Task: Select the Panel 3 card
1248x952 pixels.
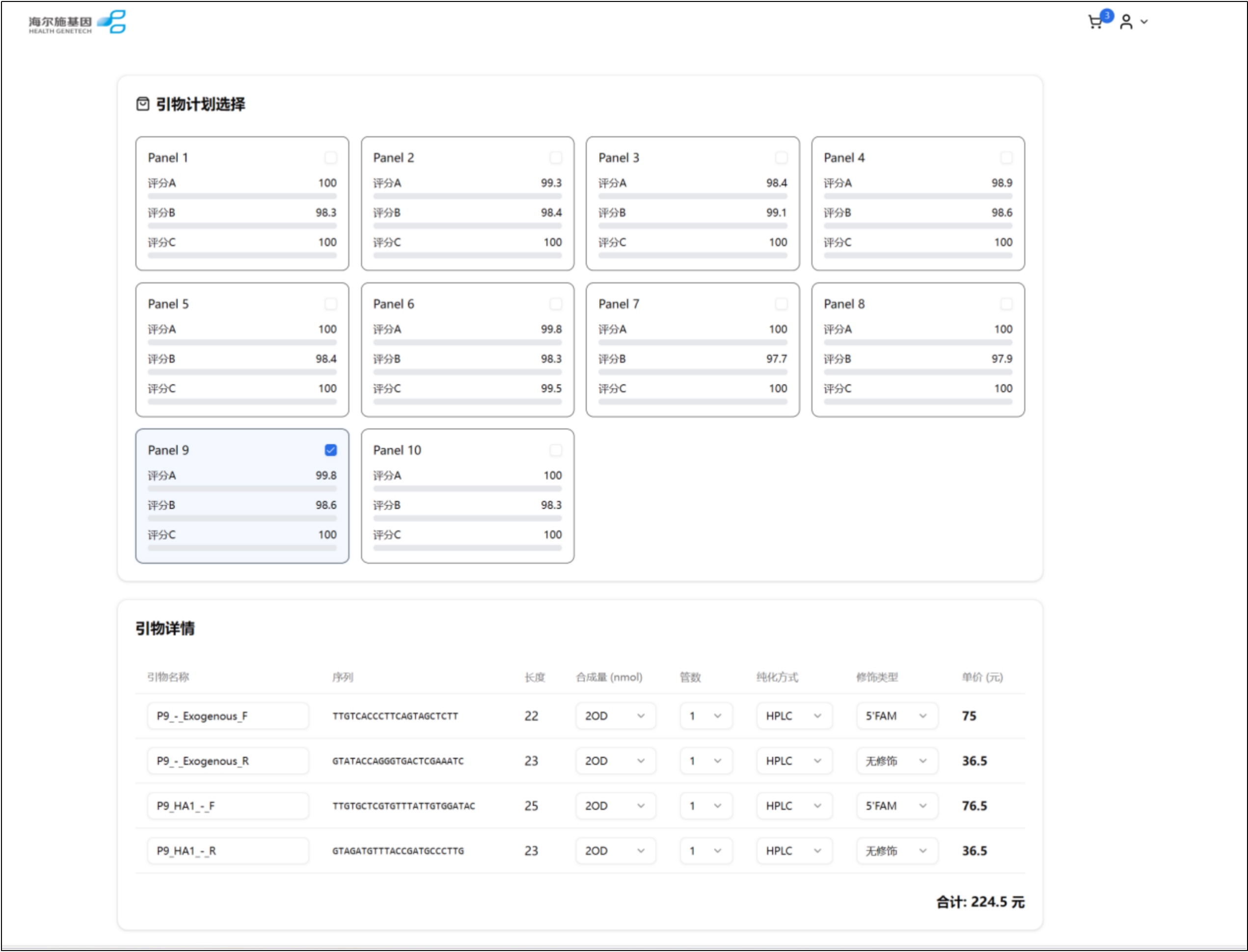Action: tap(692, 204)
